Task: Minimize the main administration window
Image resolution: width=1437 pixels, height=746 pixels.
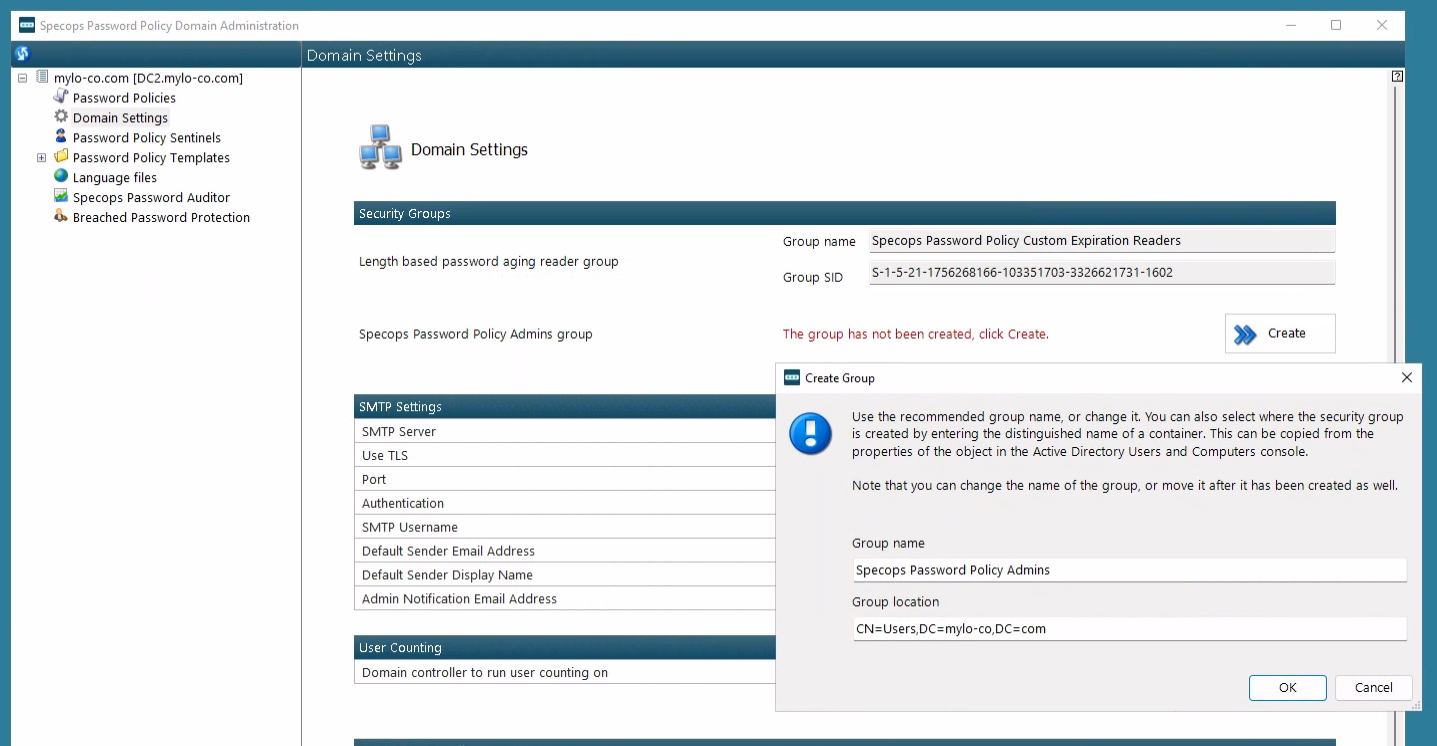Action: click(1290, 25)
